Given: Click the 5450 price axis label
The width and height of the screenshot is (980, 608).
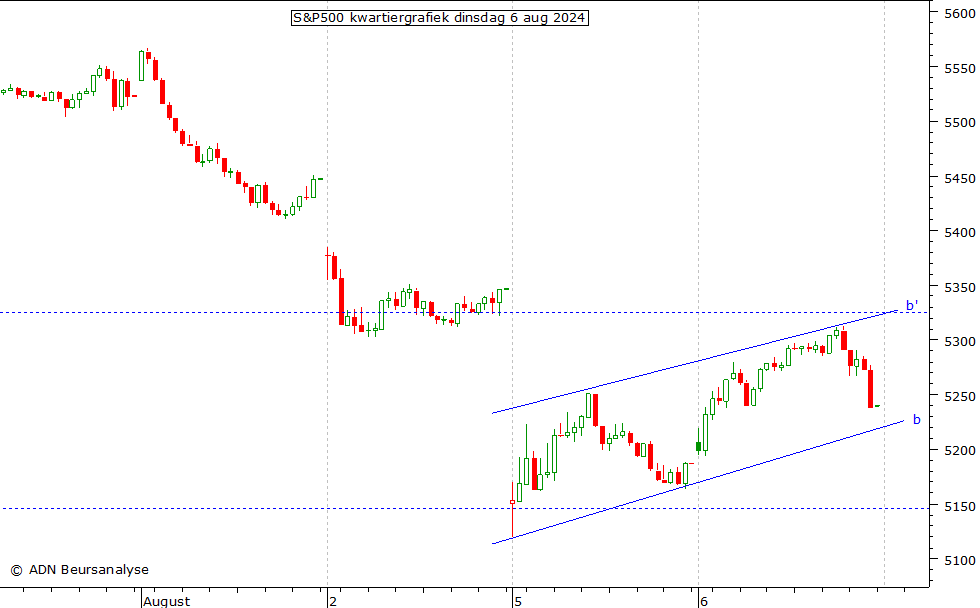Looking at the screenshot, I should click(960, 178).
